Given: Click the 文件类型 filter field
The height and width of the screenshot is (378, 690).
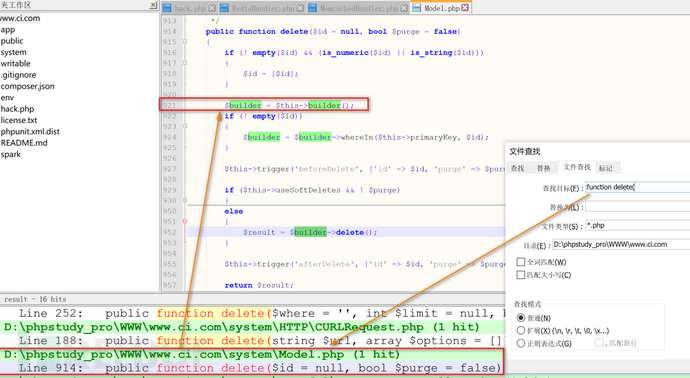Looking at the screenshot, I should click(x=637, y=225).
